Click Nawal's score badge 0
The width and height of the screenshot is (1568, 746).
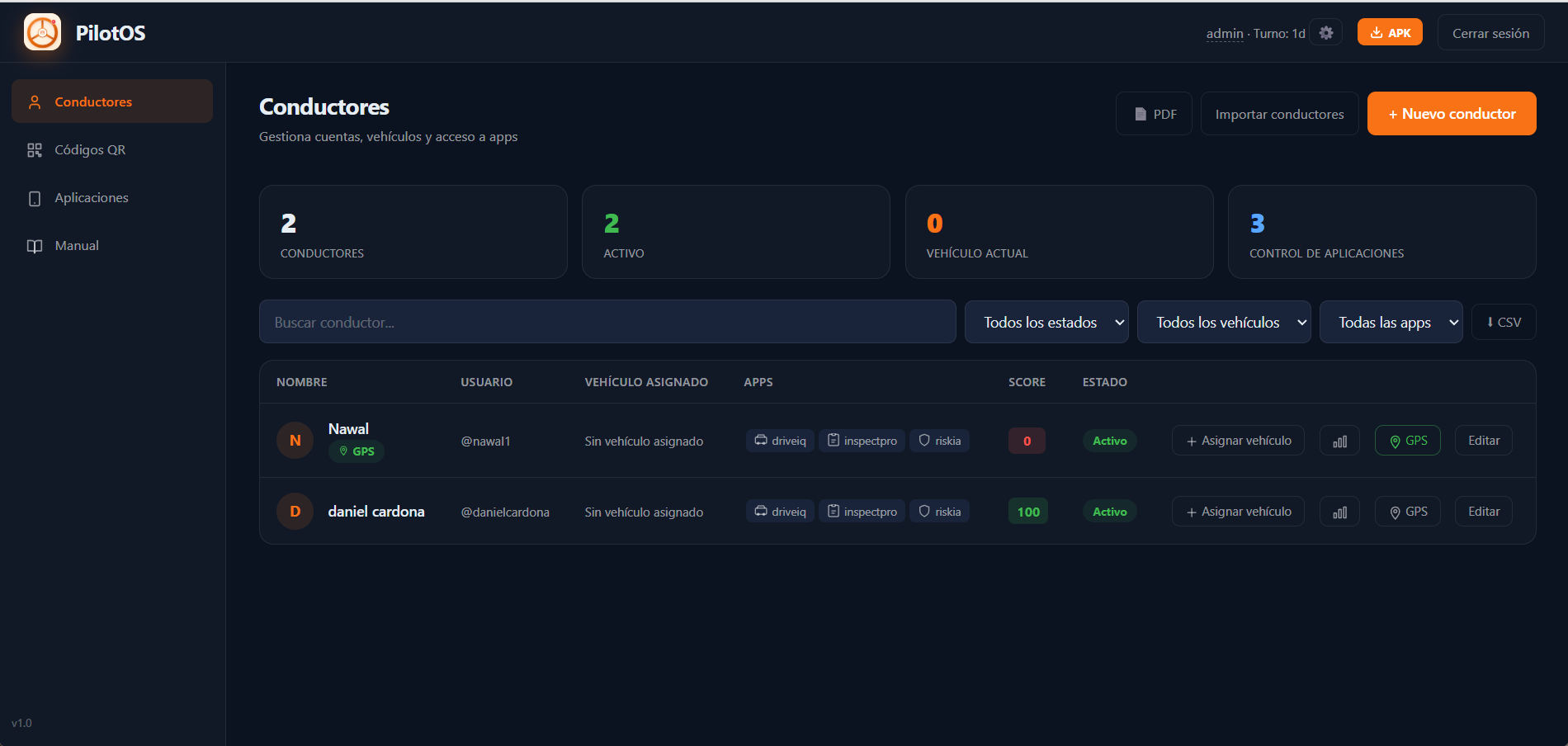click(x=1027, y=441)
